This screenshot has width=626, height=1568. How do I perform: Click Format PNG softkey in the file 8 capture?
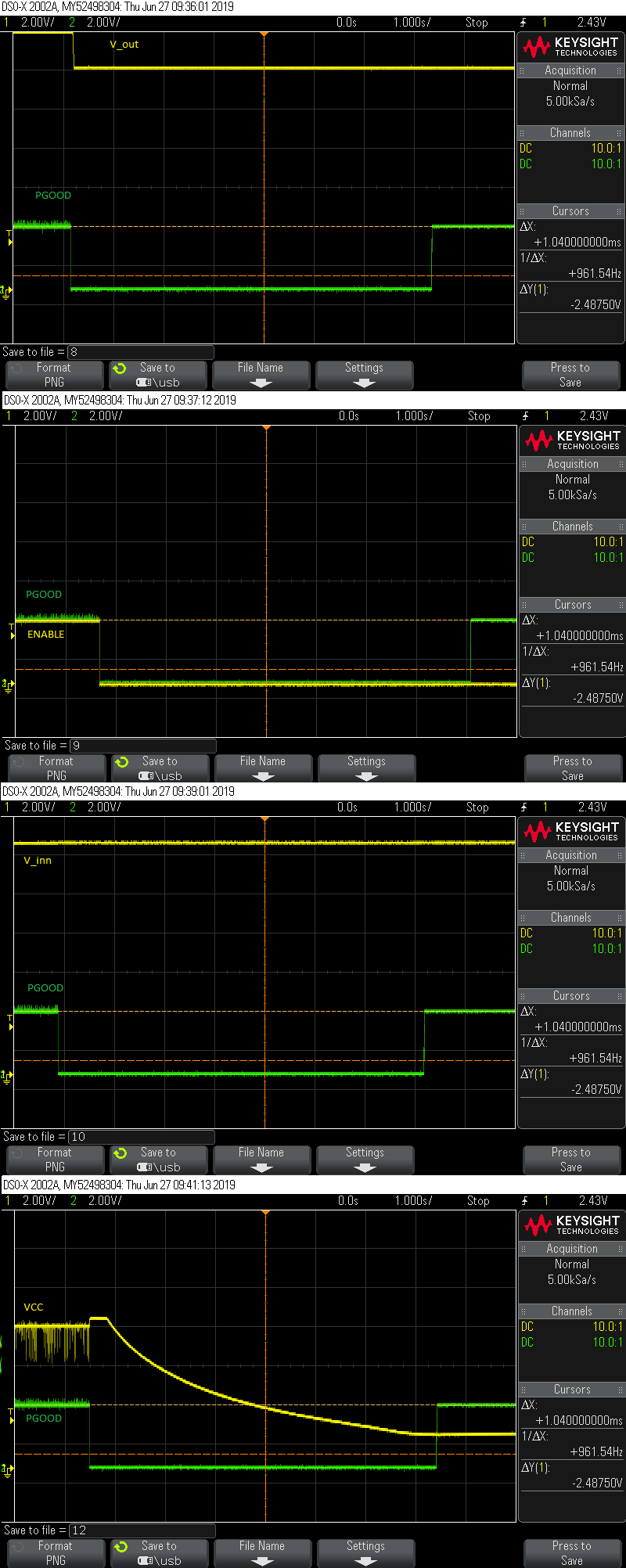coord(54,375)
